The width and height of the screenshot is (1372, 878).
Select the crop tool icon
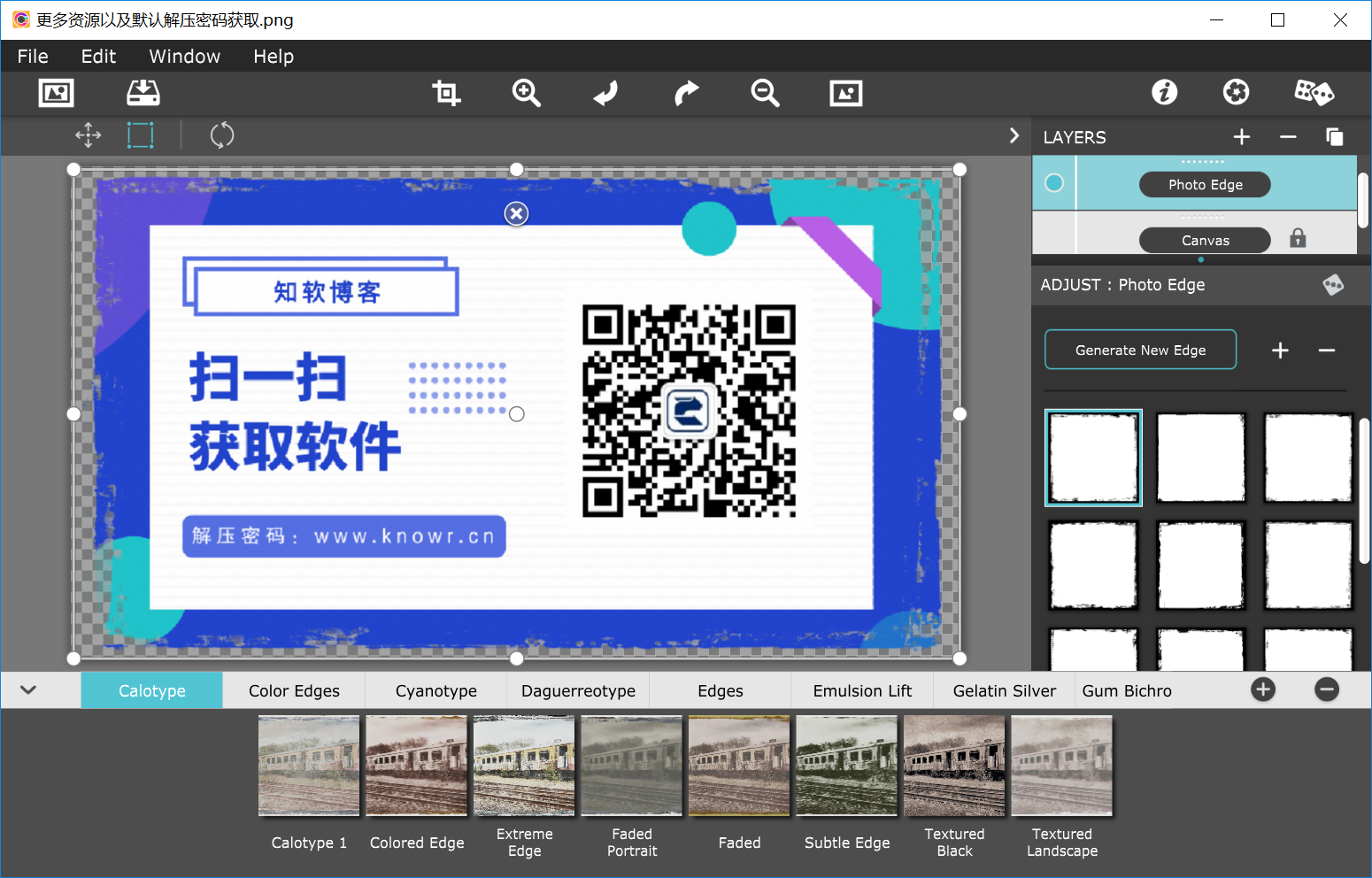pos(446,93)
